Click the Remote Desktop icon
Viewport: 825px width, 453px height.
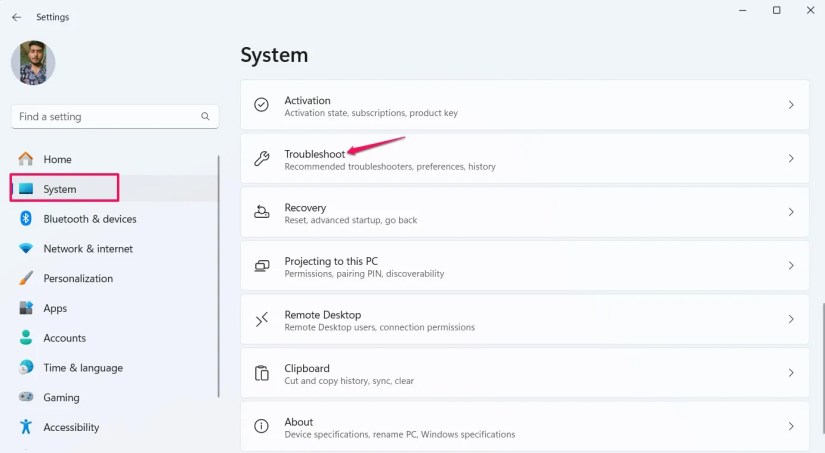262,320
